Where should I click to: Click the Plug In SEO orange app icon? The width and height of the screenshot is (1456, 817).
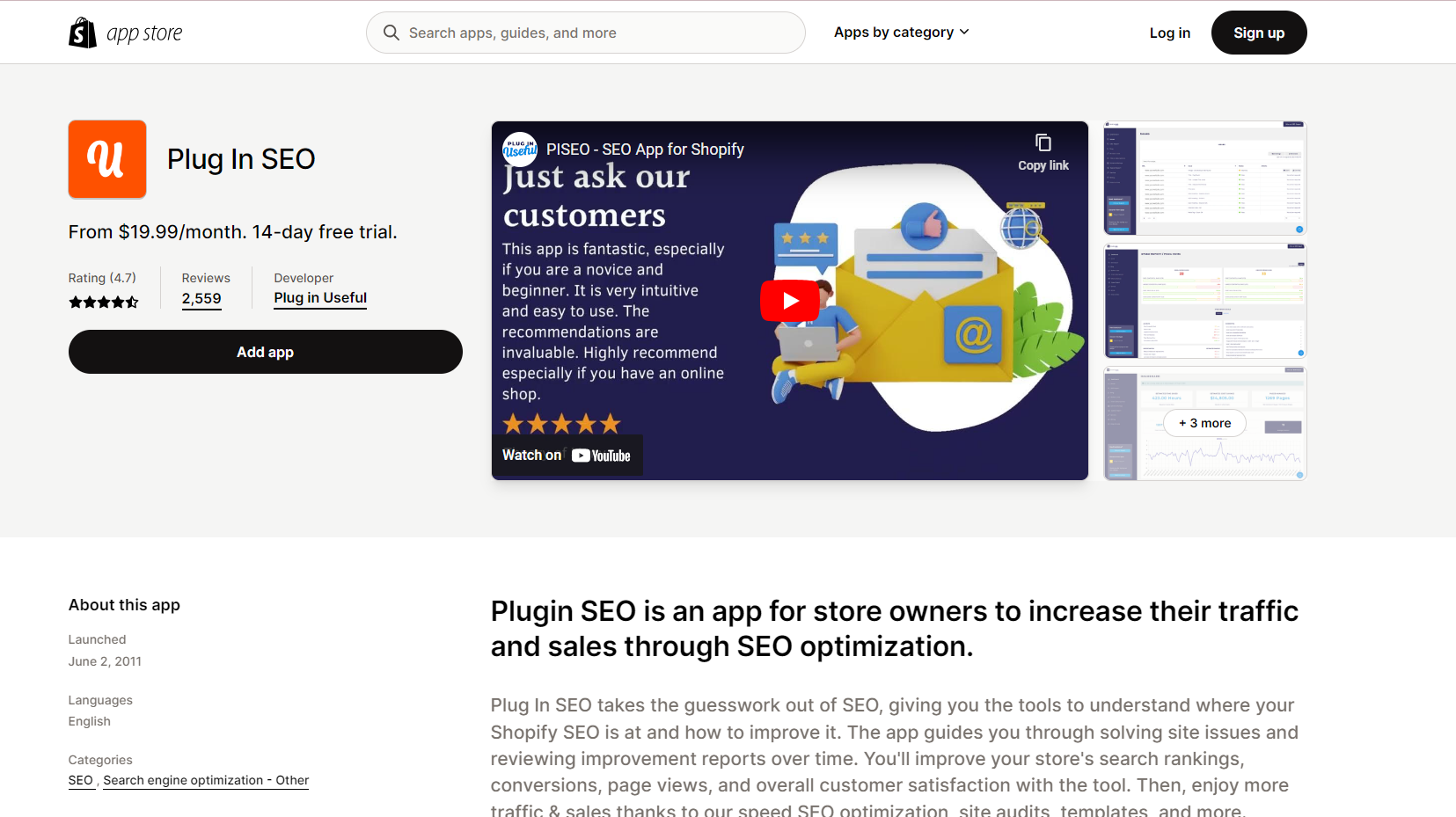click(107, 159)
